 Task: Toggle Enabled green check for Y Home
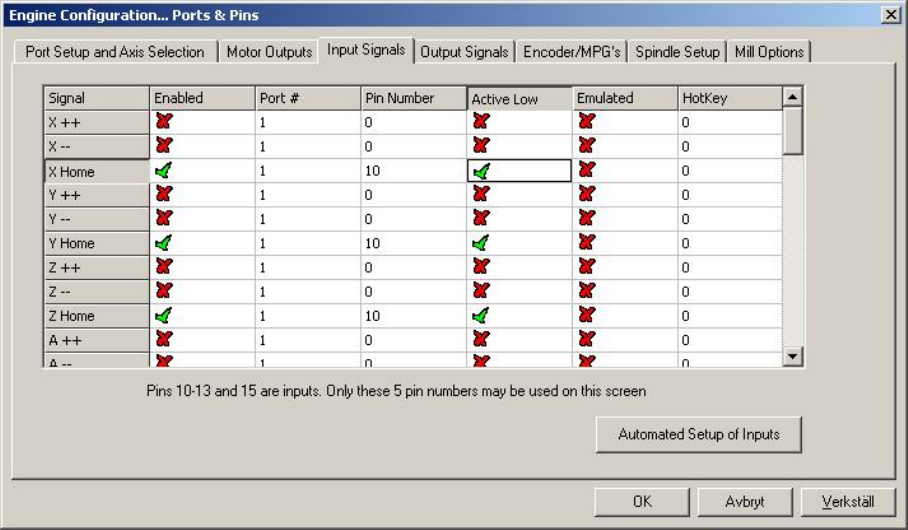(164, 243)
